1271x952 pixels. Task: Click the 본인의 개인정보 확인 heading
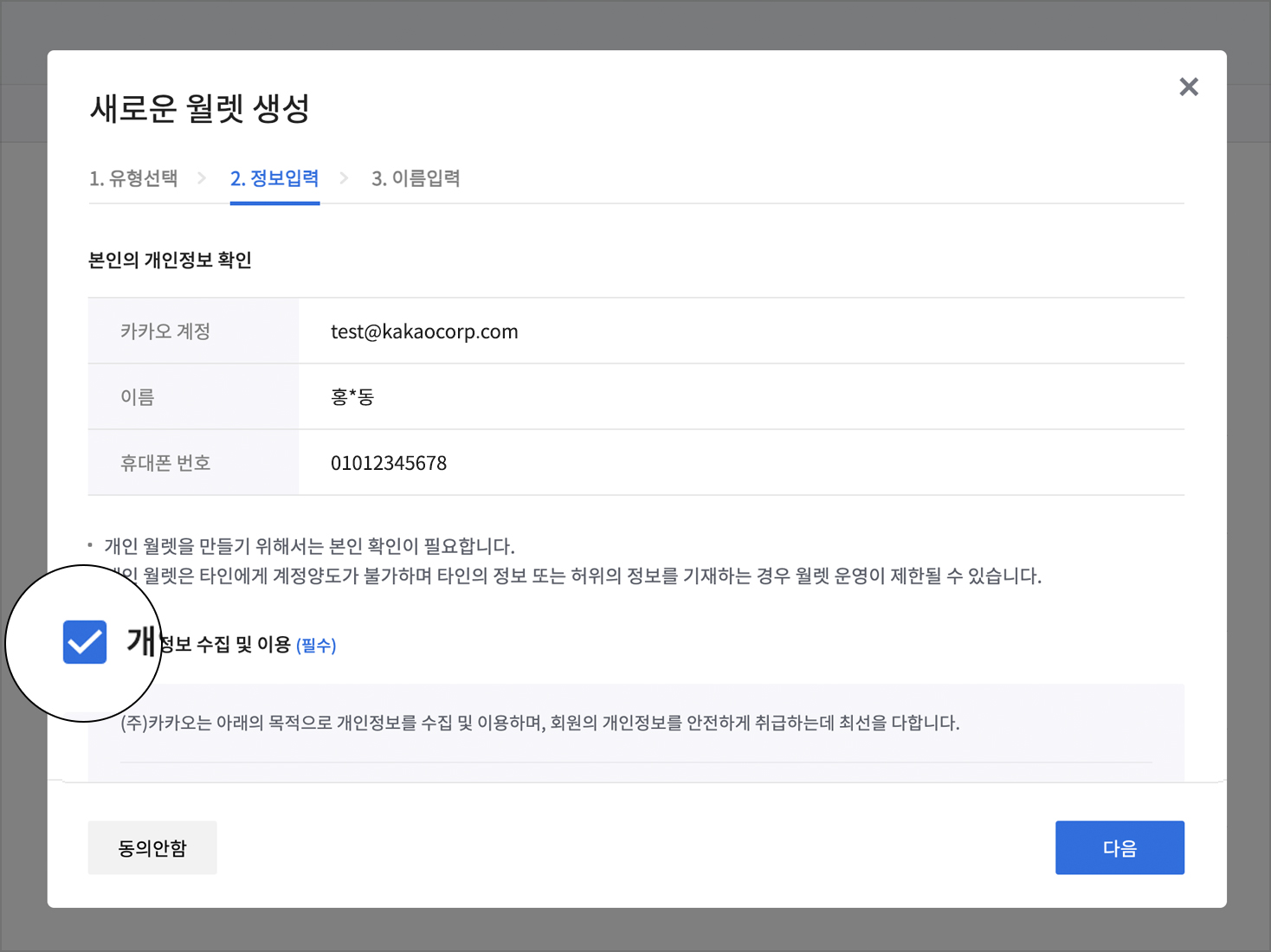click(170, 261)
